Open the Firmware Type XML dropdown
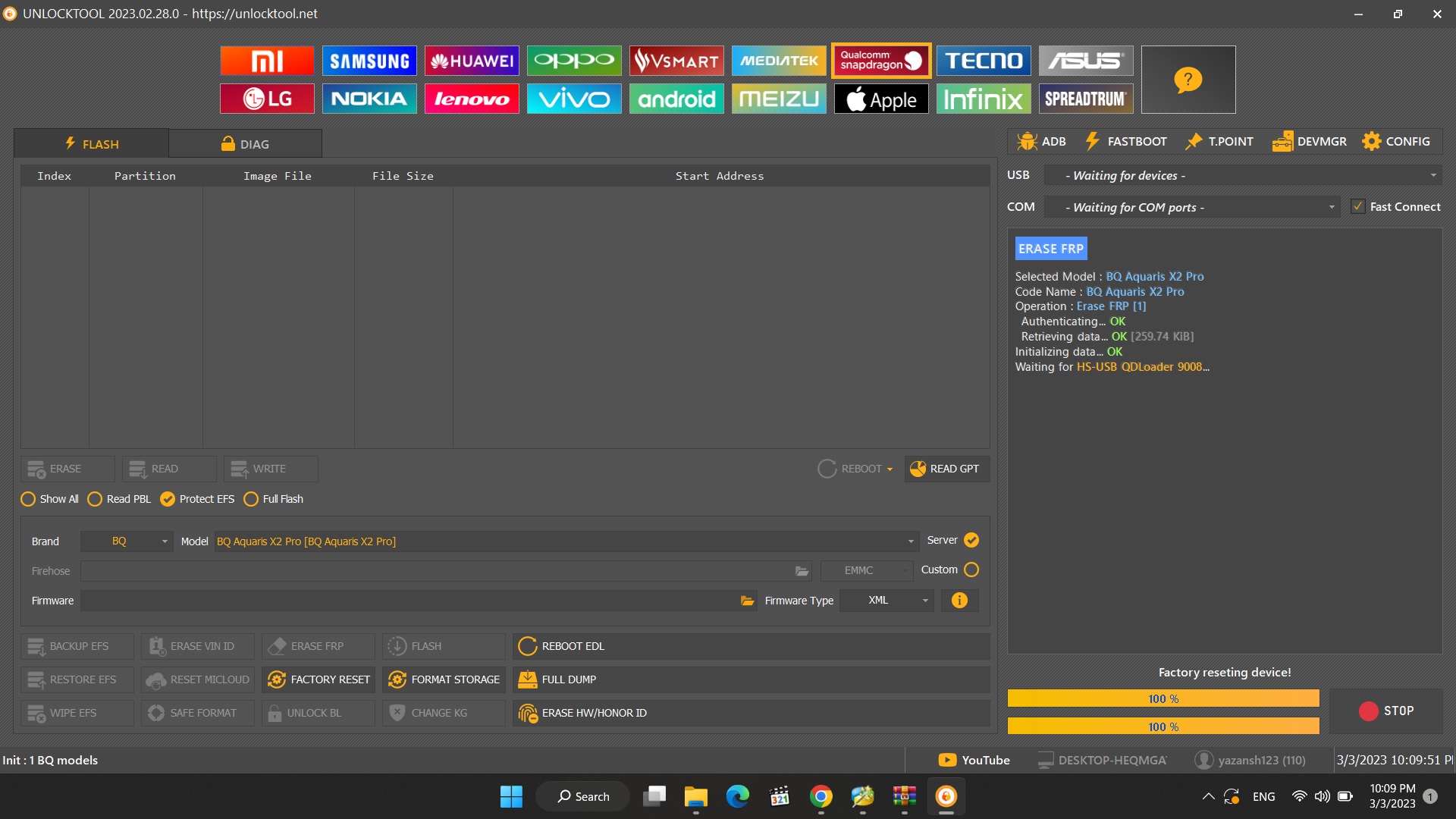1456x819 pixels. (x=886, y=601)
